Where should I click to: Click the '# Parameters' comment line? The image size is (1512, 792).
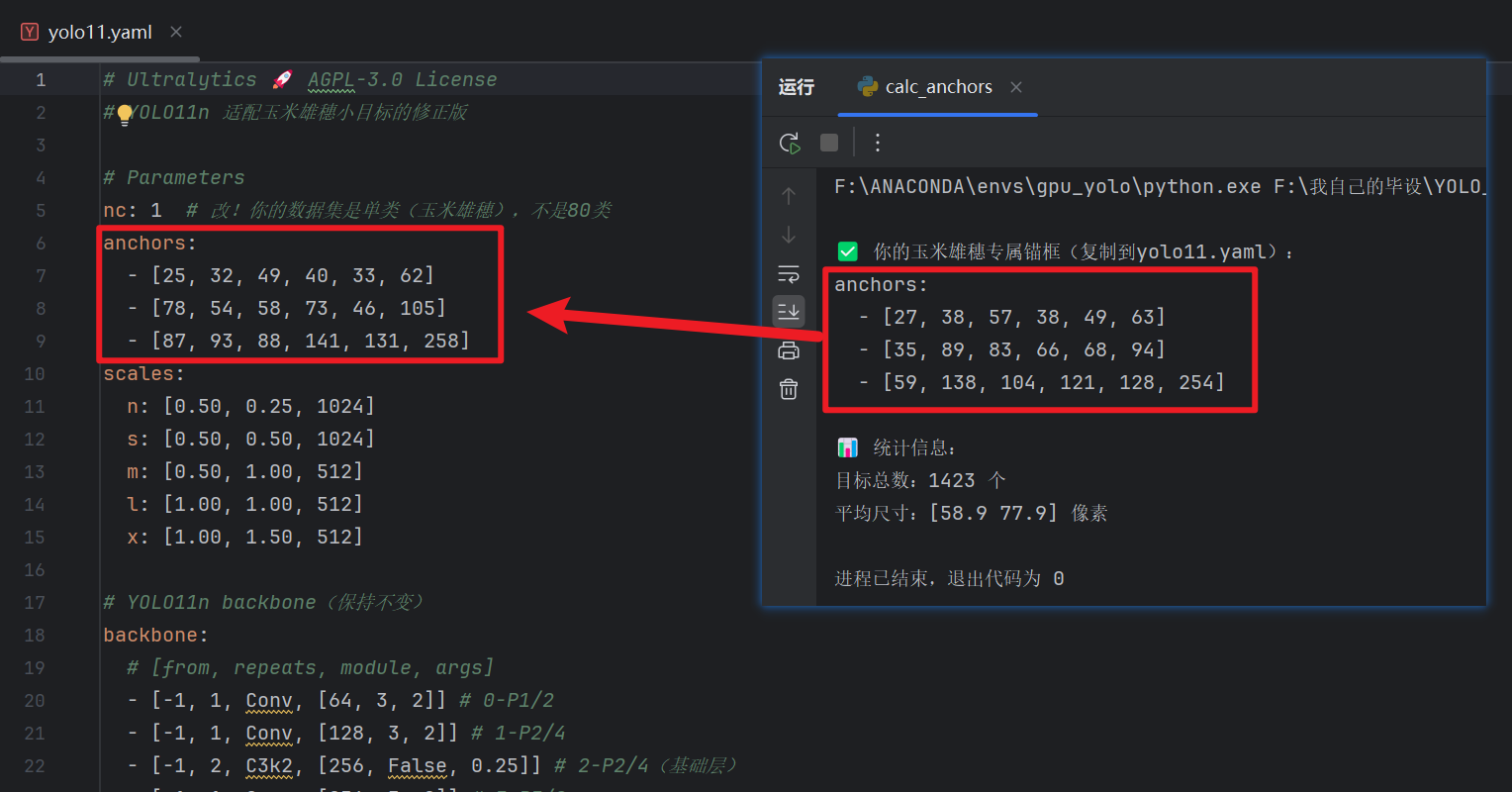point(174,177)
